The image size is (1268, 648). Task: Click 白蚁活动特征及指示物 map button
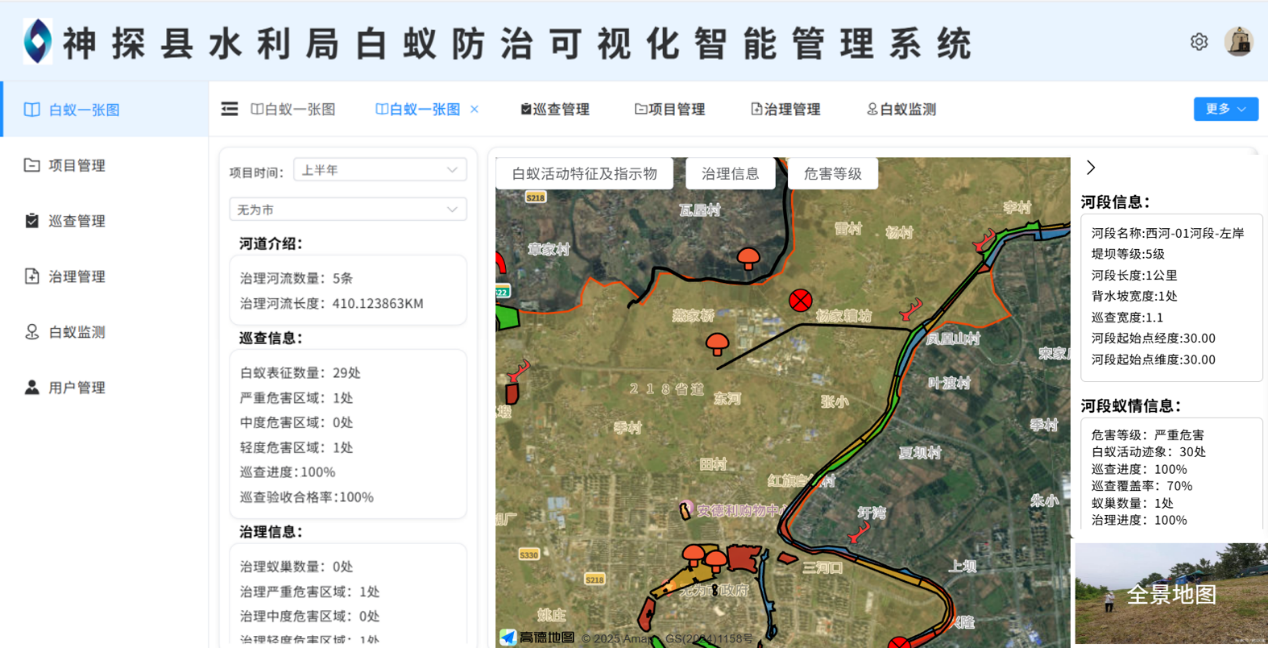pos(585,173)
